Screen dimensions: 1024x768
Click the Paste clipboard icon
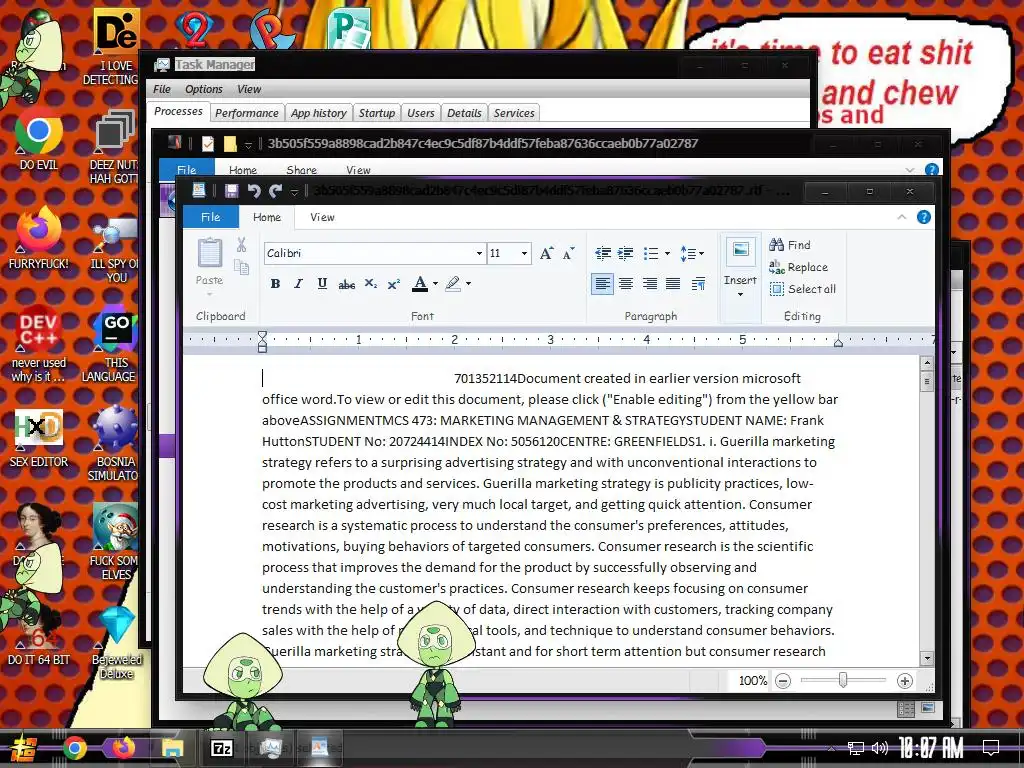[210, 253]
